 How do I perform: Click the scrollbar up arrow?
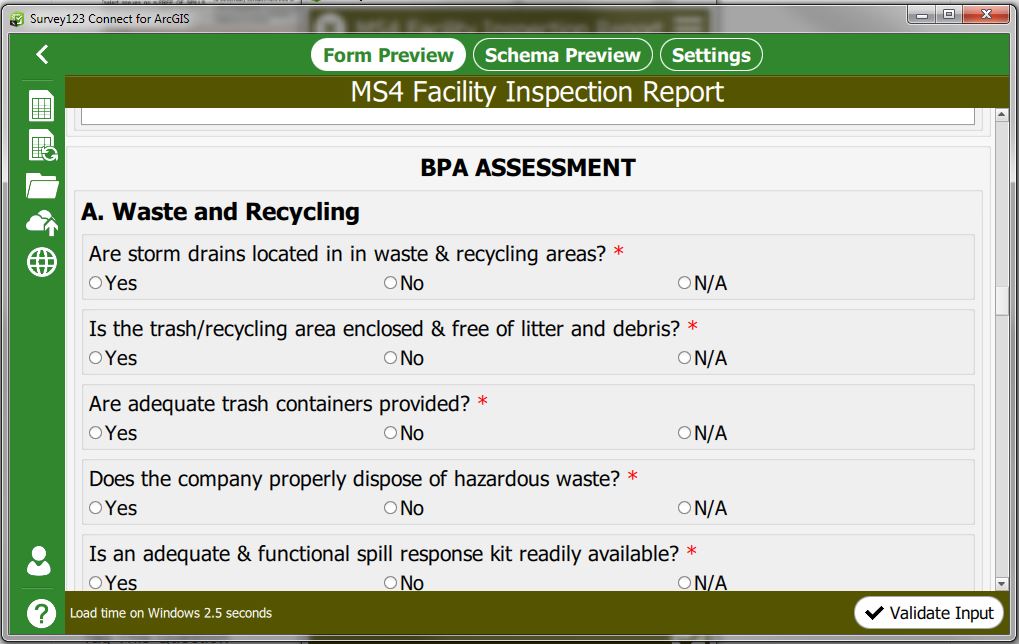coord(1001,115)
